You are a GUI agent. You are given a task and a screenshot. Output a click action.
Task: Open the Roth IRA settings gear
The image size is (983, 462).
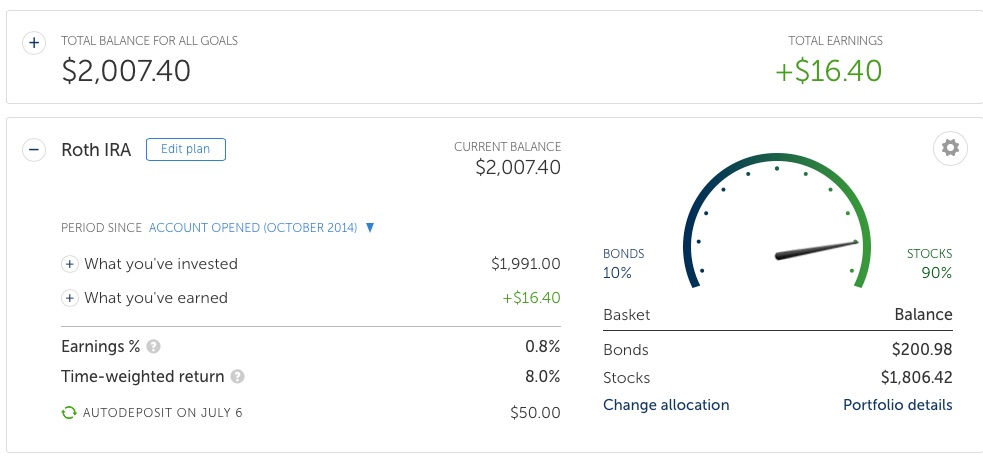(x=950, y=149)
